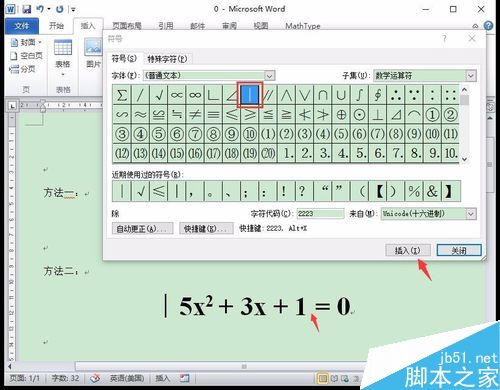
Task: Select the integral ∫ symbol in the grid
Action: (359, 95)
